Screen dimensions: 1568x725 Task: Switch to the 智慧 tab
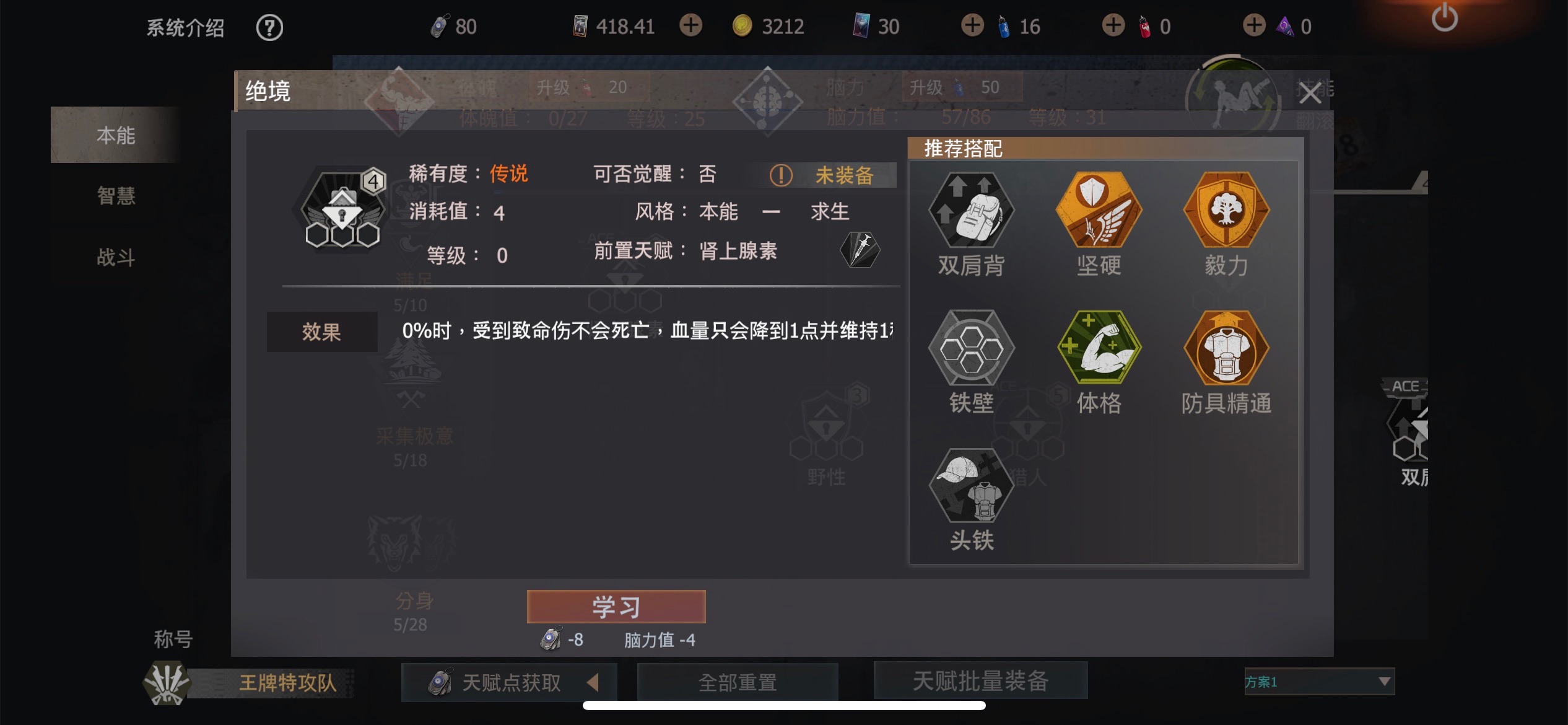[x=116, y=196]
